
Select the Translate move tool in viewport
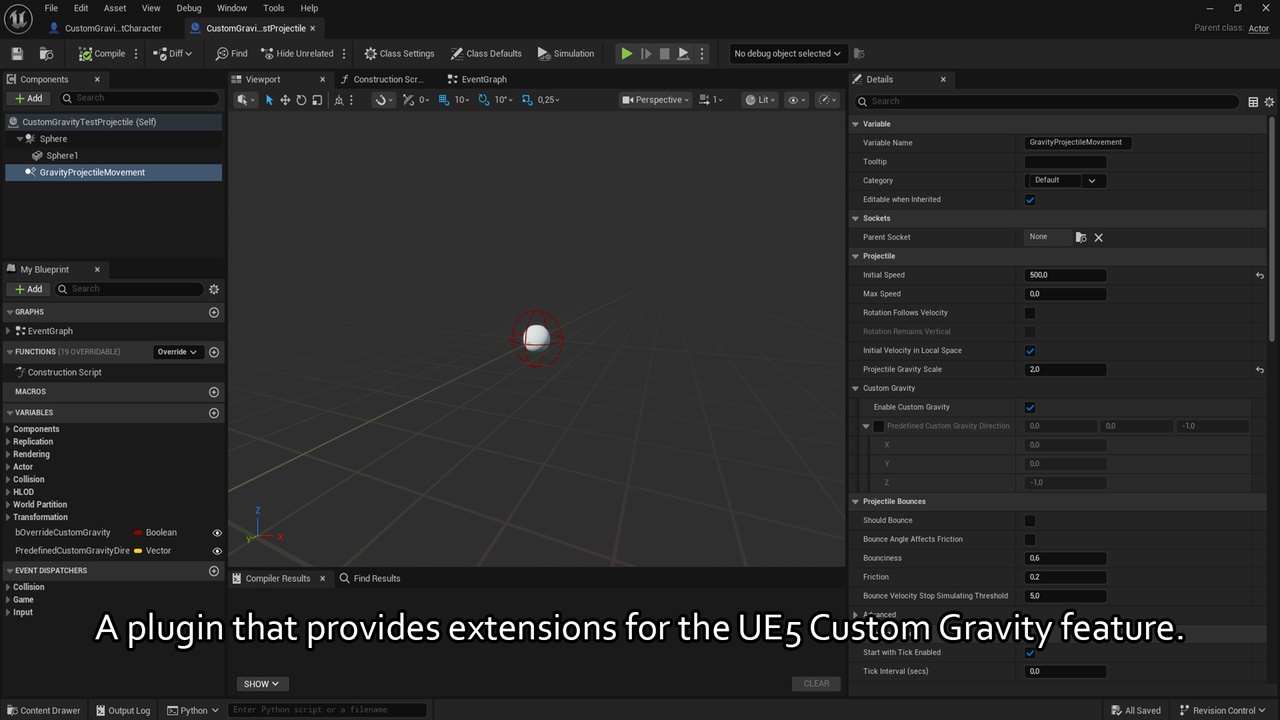(x=285, y=100)
